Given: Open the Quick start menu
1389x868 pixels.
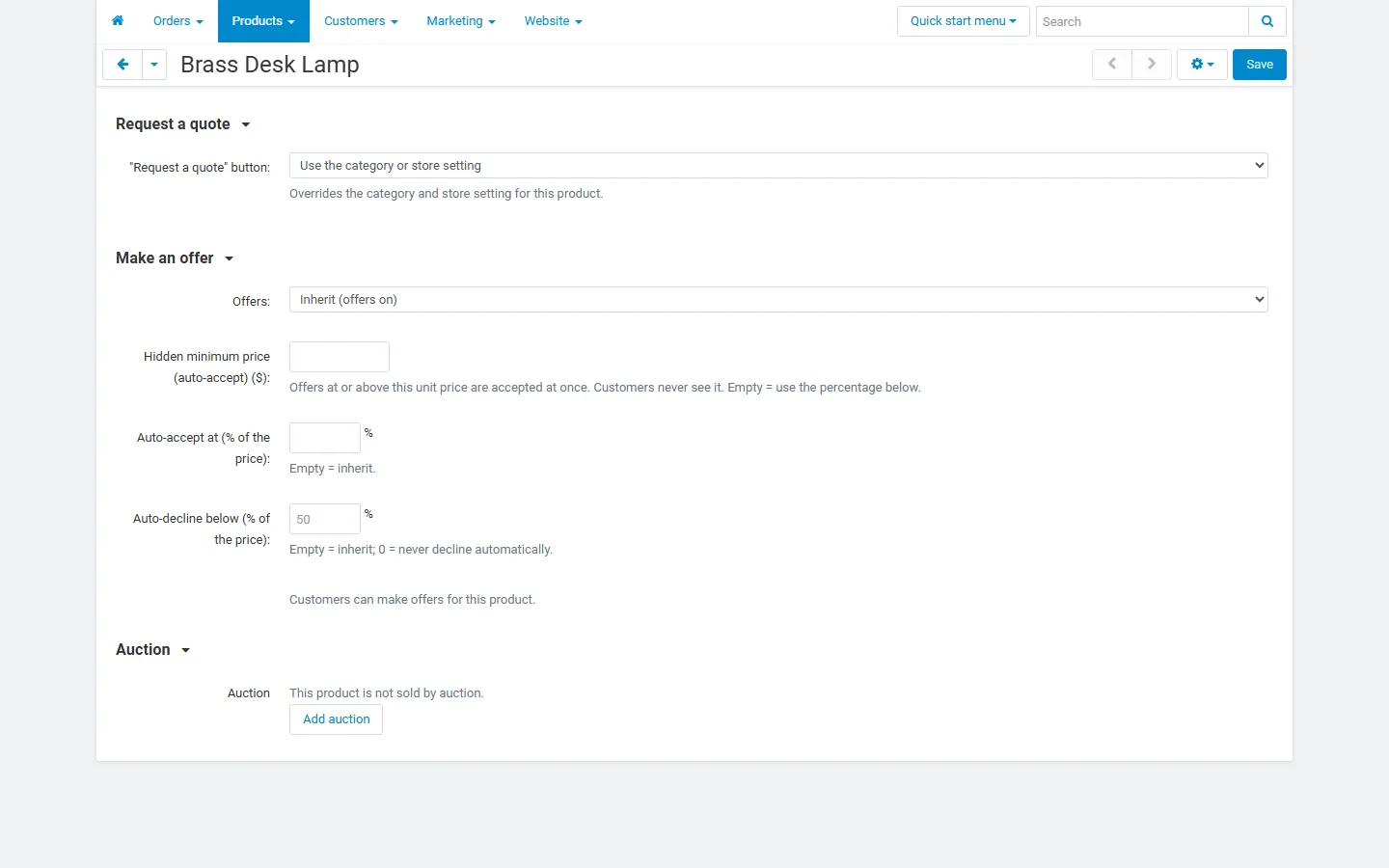Looking at the screenshot, I should pos(964,21).
